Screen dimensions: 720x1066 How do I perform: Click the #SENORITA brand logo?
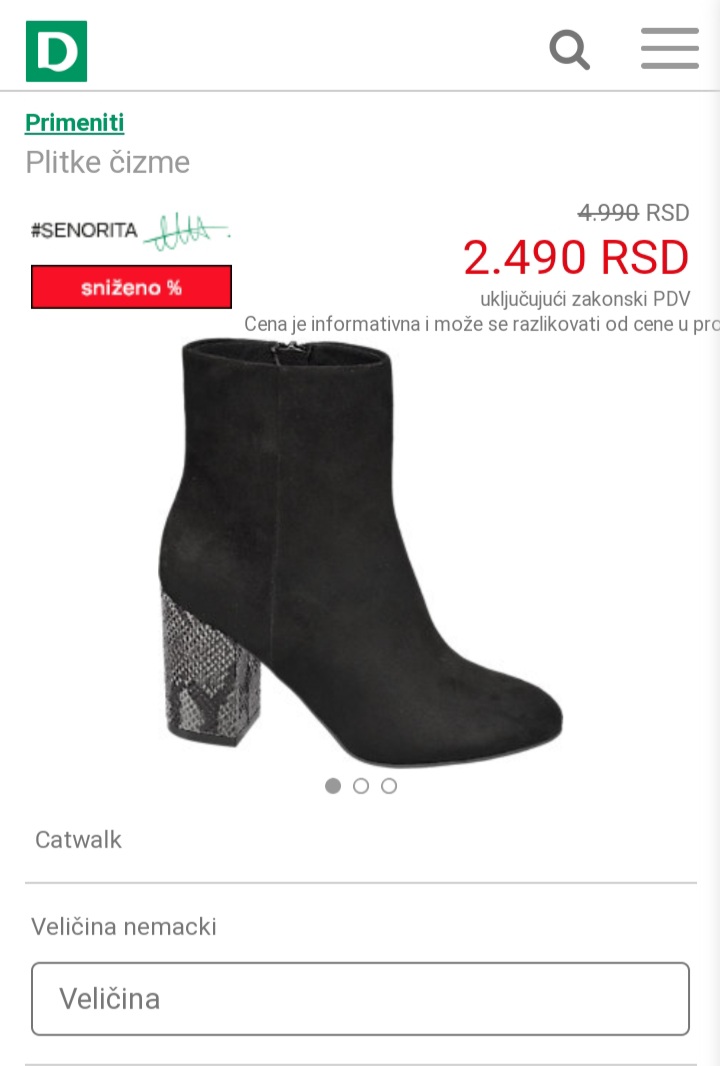click(x=84, y=230)
